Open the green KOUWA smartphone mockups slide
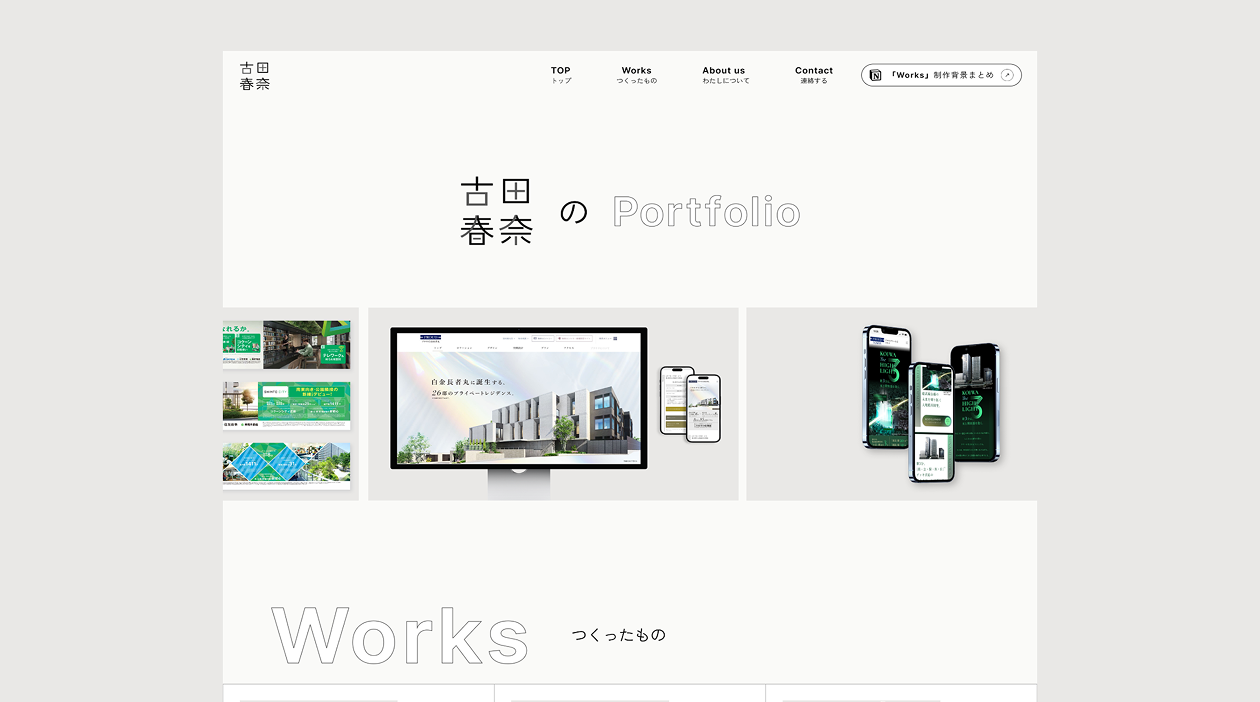 point(930,403)
